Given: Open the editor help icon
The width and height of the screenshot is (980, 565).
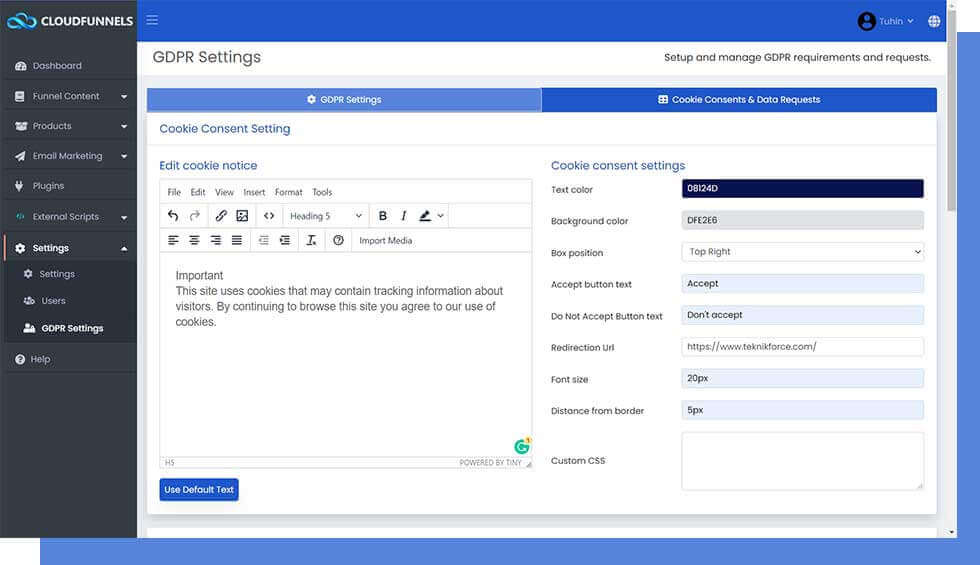Looking at the screenshot, I should (338, 240).
